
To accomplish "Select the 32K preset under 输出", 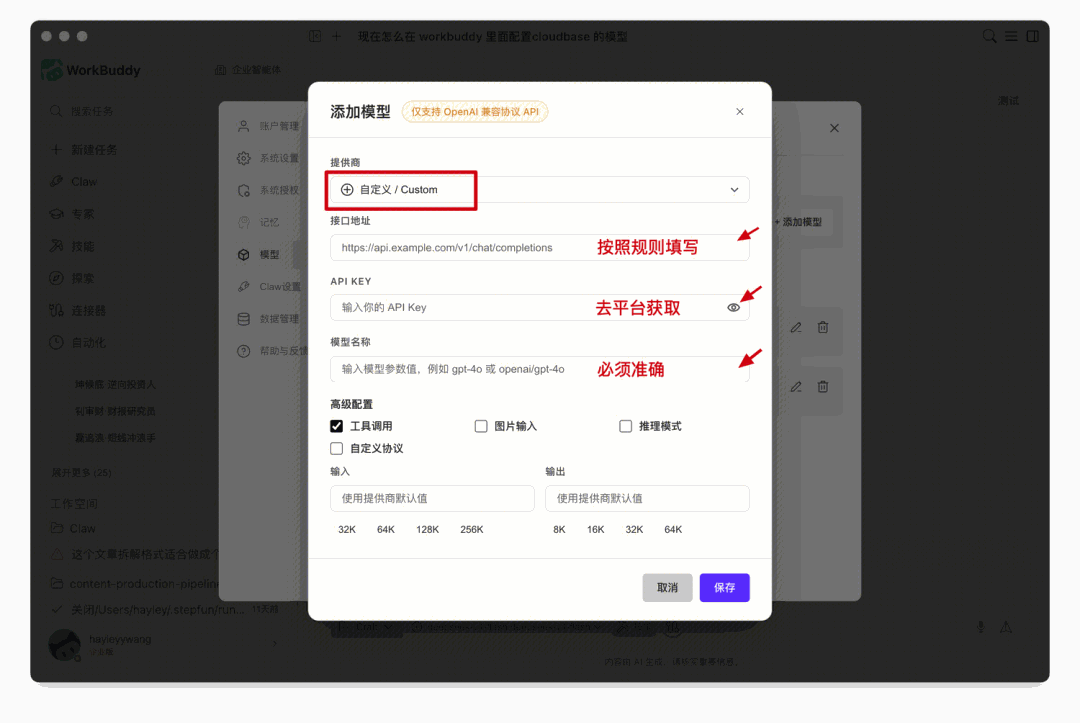I will coord(634,530).
